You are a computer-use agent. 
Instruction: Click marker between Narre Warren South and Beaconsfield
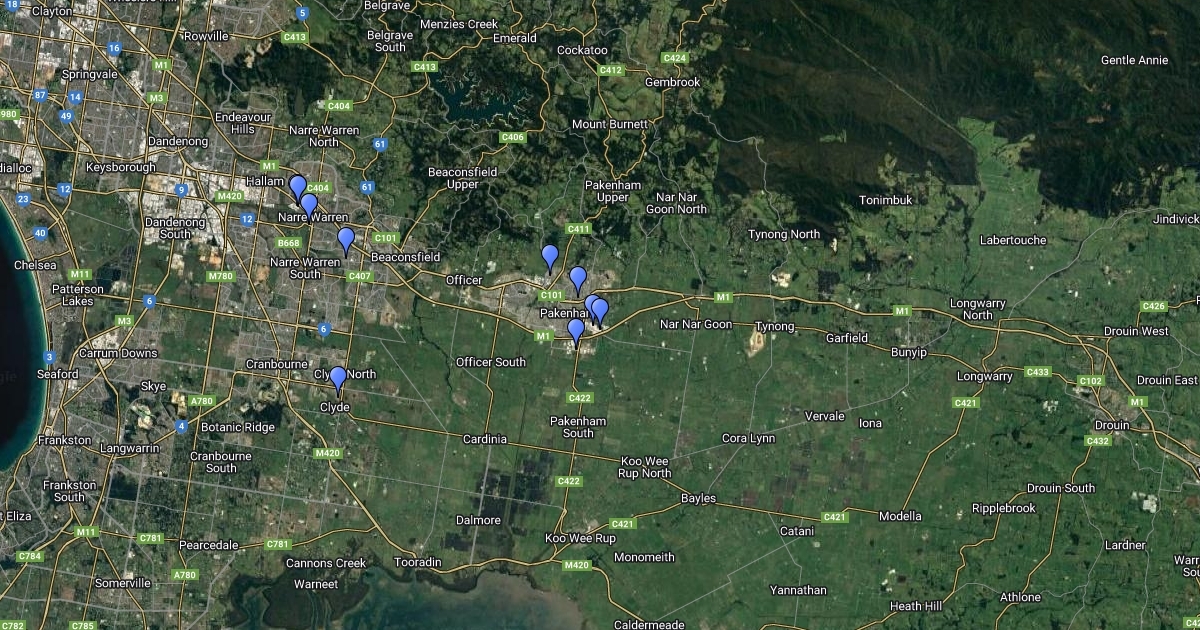(x=346, y=239)
